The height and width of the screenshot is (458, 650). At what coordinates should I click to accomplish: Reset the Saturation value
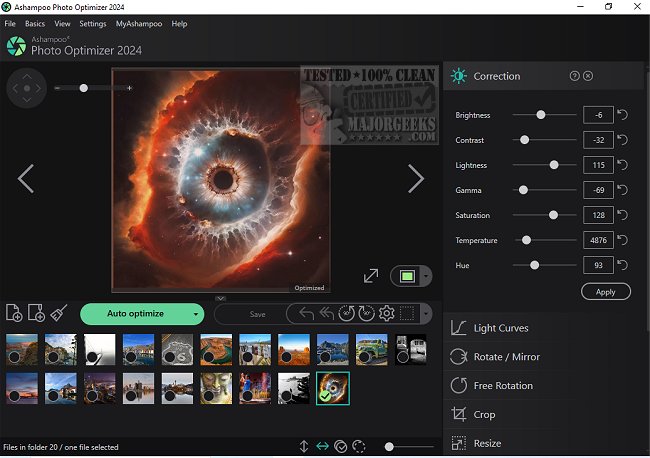pyautogui.click(x=622, y=215)
